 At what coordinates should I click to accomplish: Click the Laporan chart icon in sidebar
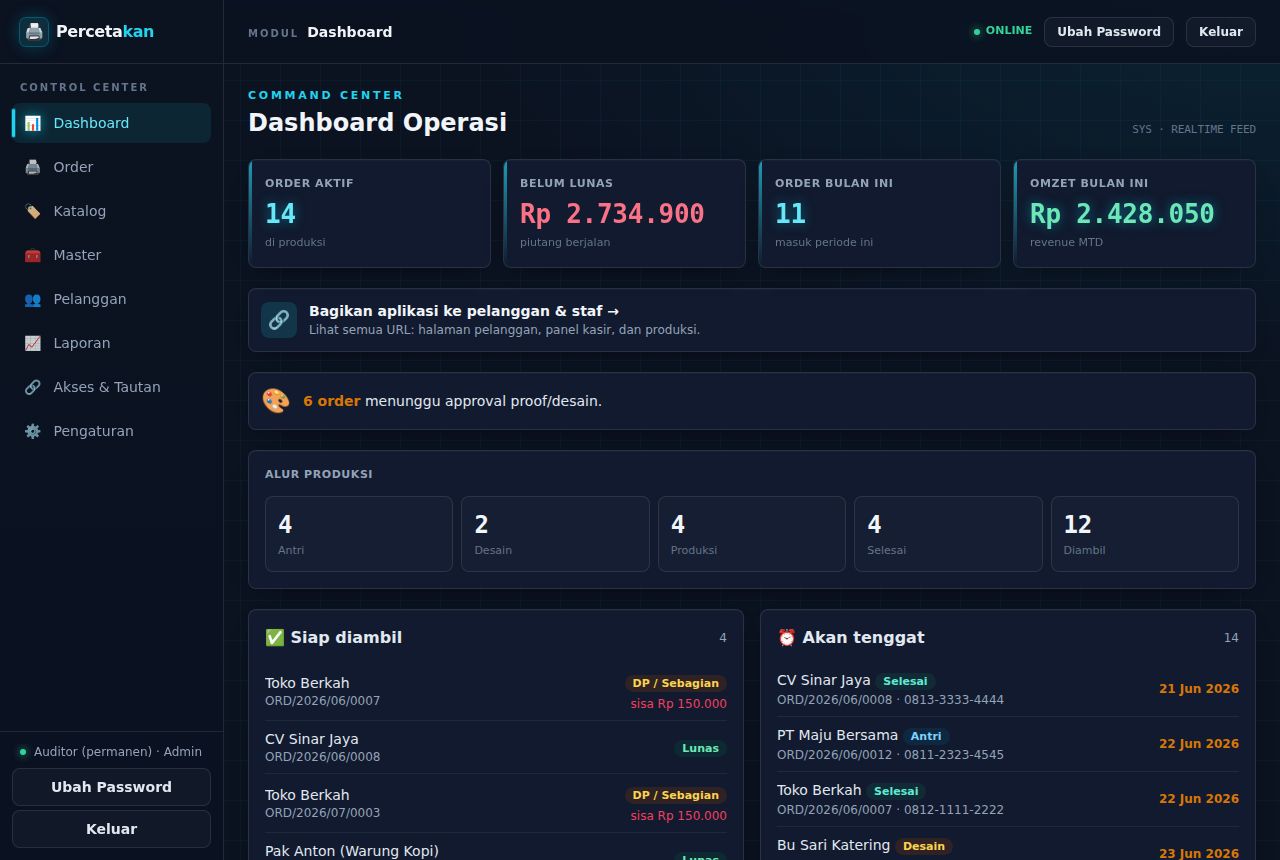click(x=33, y=343)
